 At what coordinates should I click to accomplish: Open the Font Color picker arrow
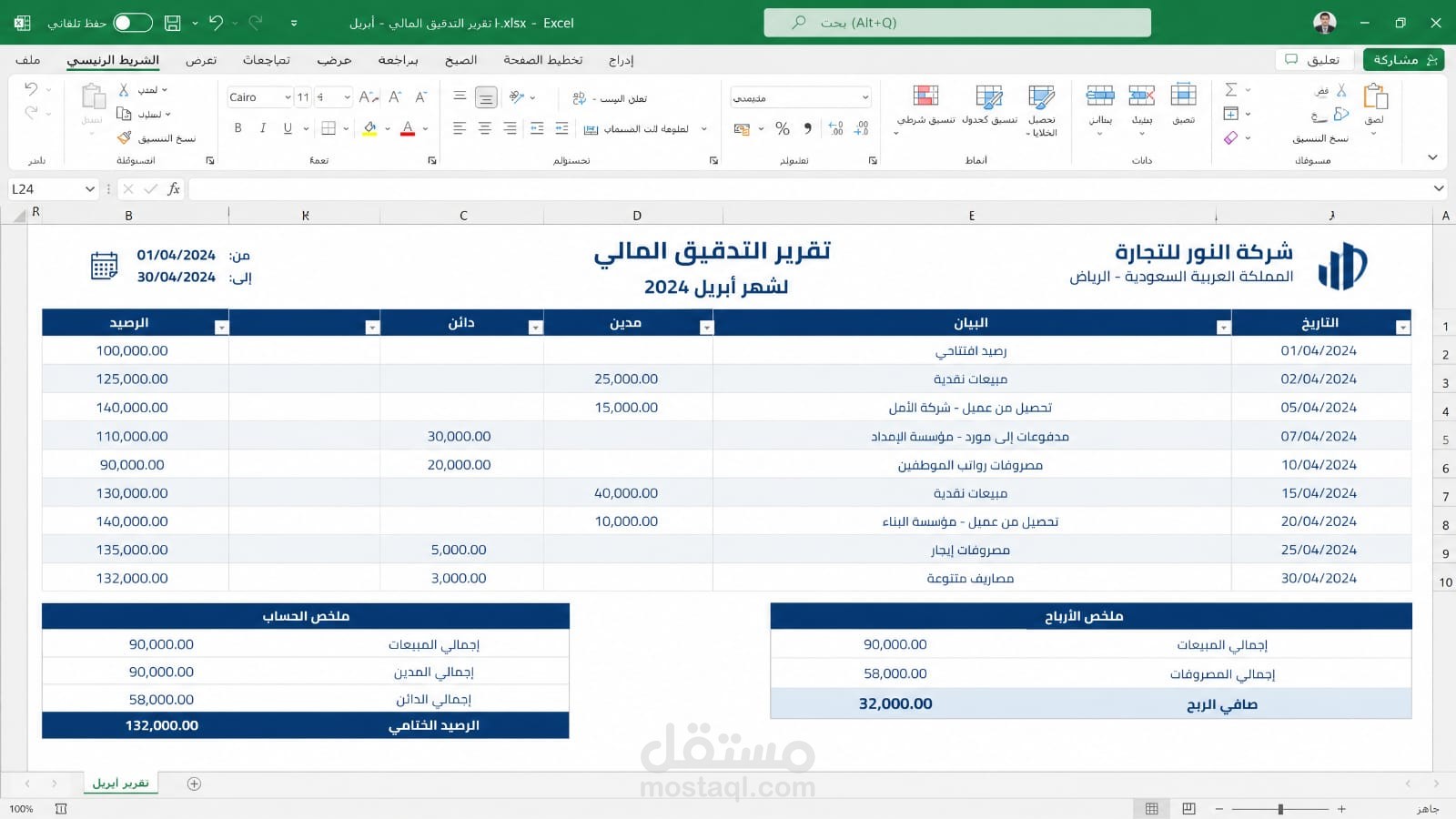click(425, 129)
